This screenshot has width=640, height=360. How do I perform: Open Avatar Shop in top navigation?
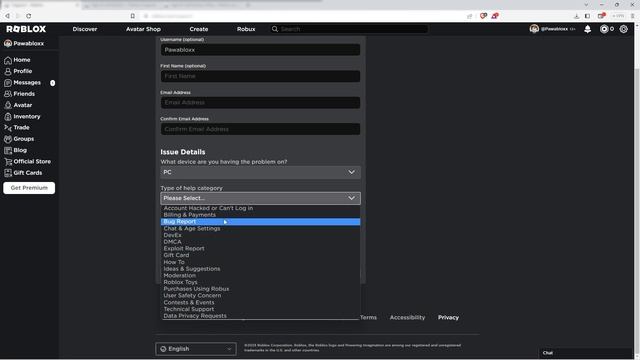tap(143, 29)
